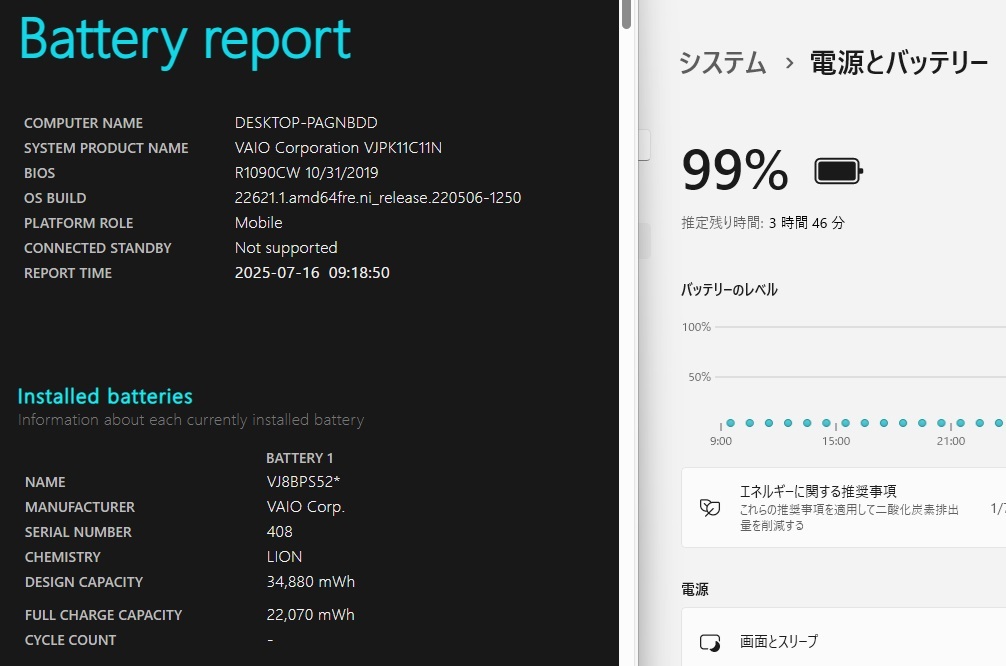The width and height of the screenshot is (1006, 666).
Task: Select battery name VJ8BPS52*
Action: [303, 481]
